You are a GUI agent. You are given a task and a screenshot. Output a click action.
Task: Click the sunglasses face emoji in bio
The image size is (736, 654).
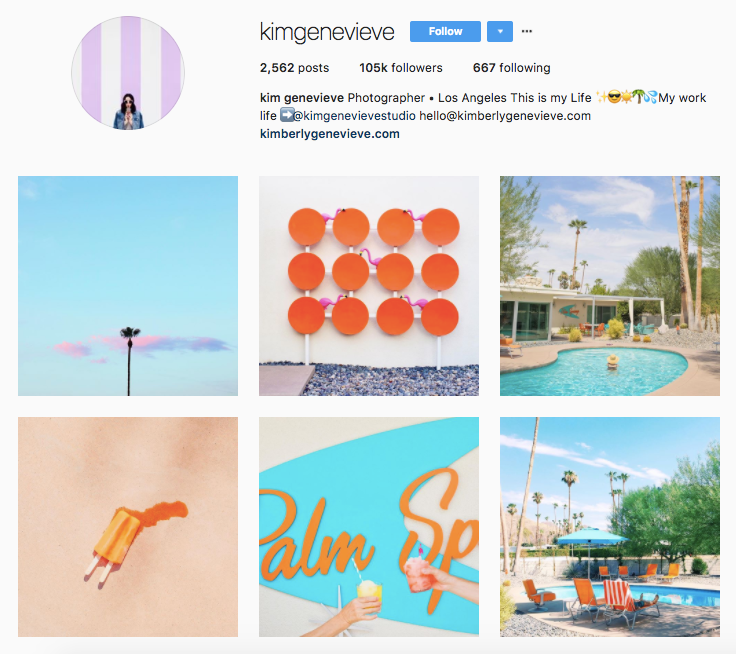click(x=614, y=97)
